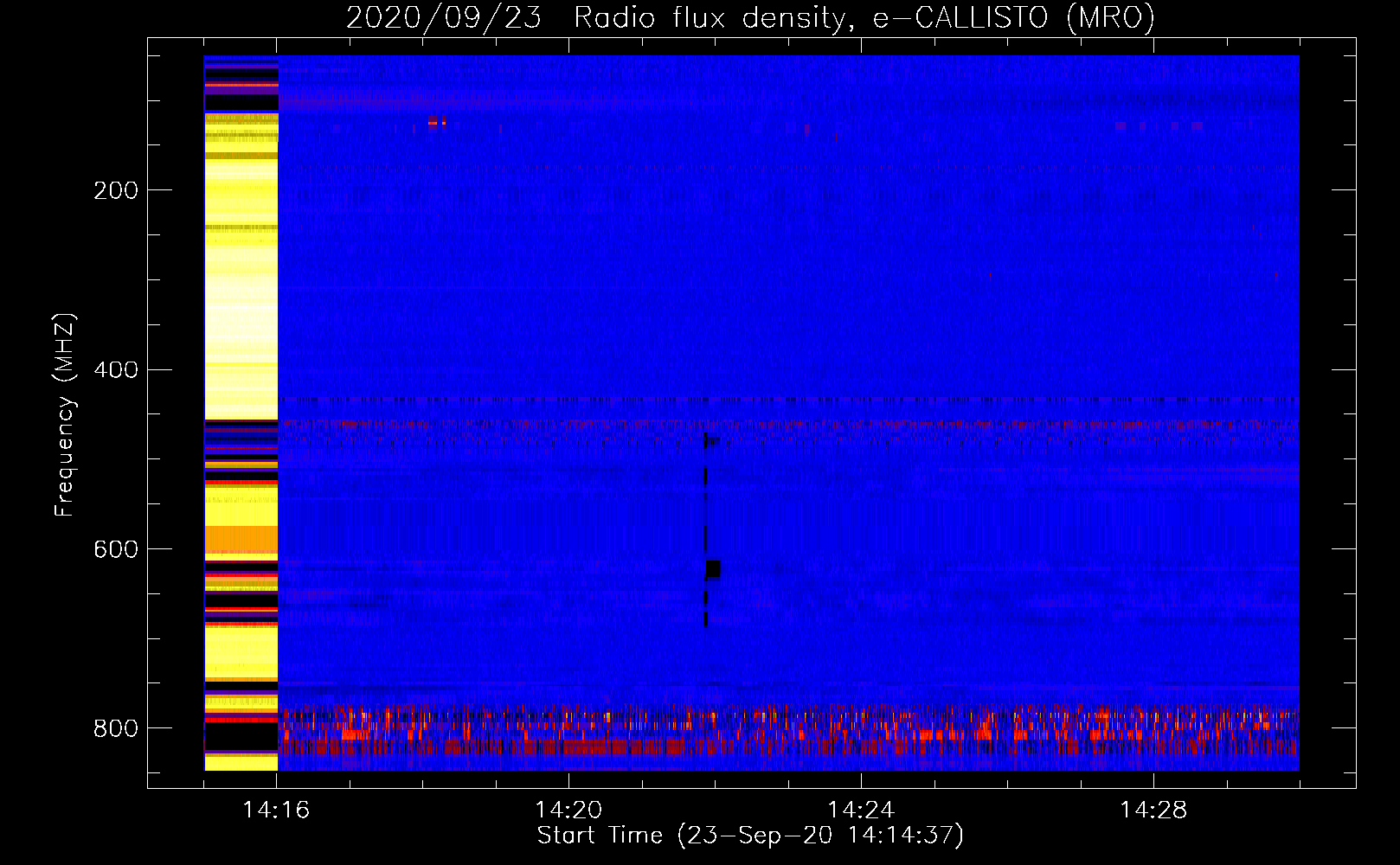Screen dimensions: 1400x865
Task: Click the small red burst near 14:18 at top
Action: click(x=437, y=122)
